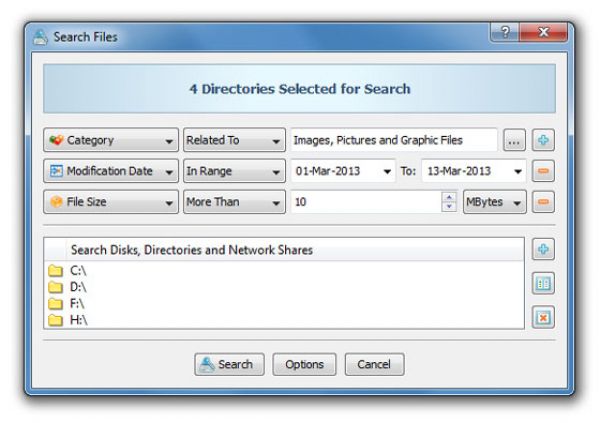The width and height of the screenshot is (600, 423).
Task: Open category browse ellipsis button
Action: pyautogui.click(x=514, y=140)
